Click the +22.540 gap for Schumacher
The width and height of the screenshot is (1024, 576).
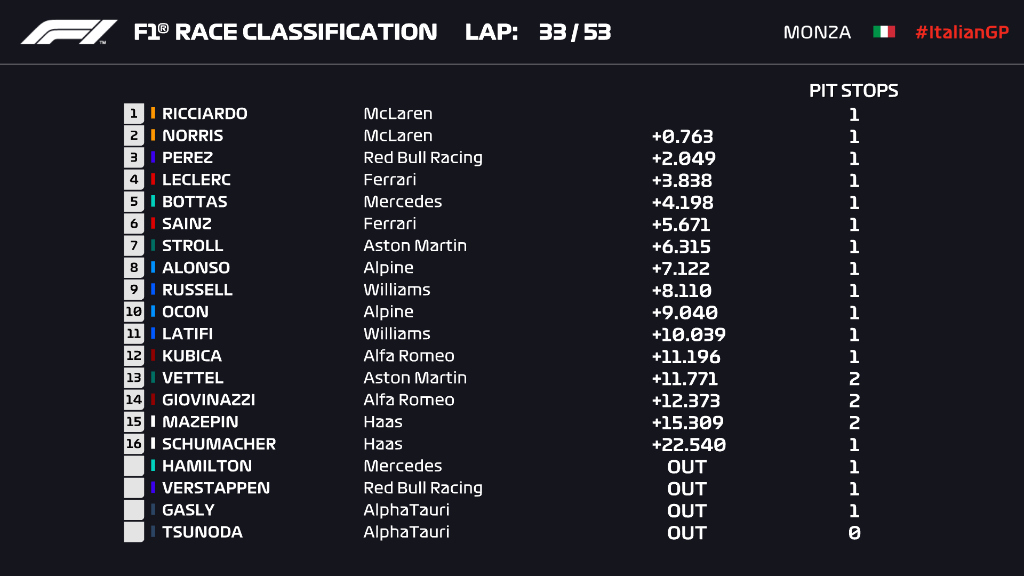tap(688, 445)
